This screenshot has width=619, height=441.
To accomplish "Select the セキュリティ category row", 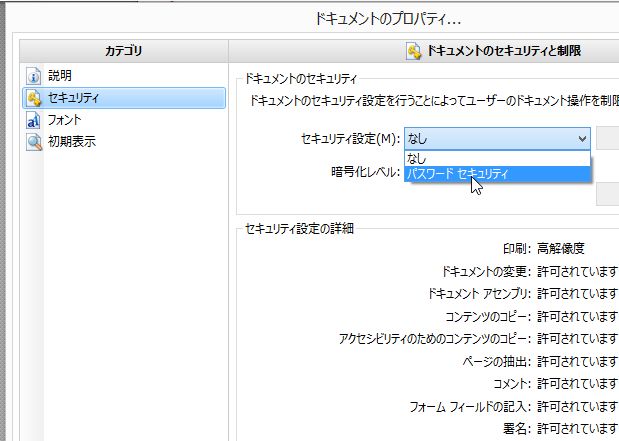I will 124,98.
